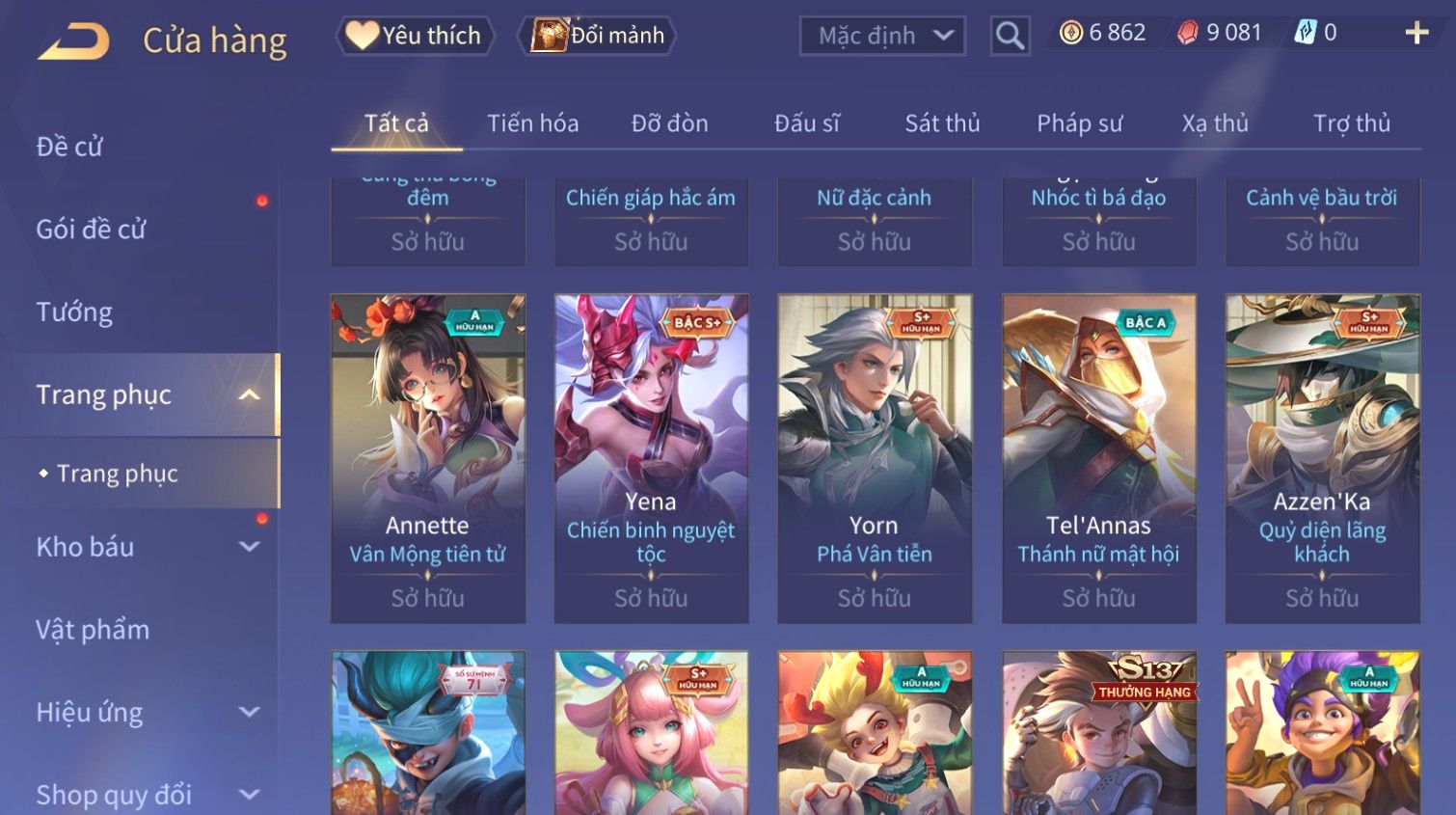Select Yena Chiến binh nguyệt tộc skin
1456x815 pixels.
coord(651,458)
